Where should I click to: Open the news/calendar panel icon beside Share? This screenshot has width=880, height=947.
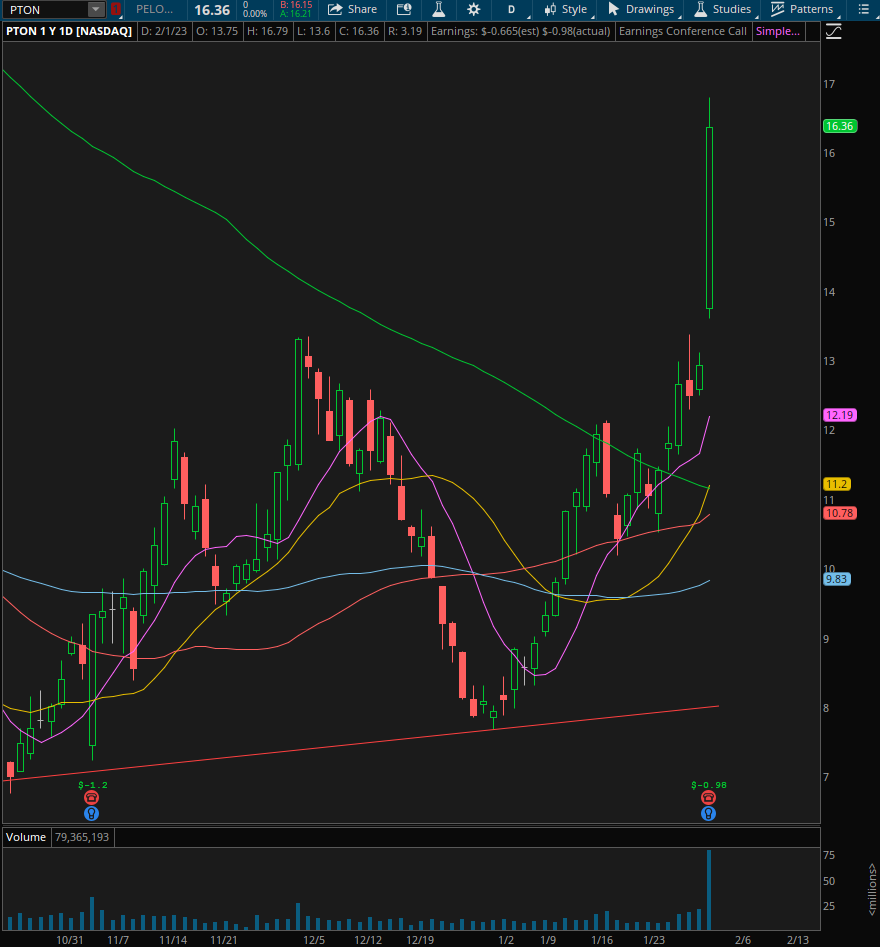pos(404,9)
